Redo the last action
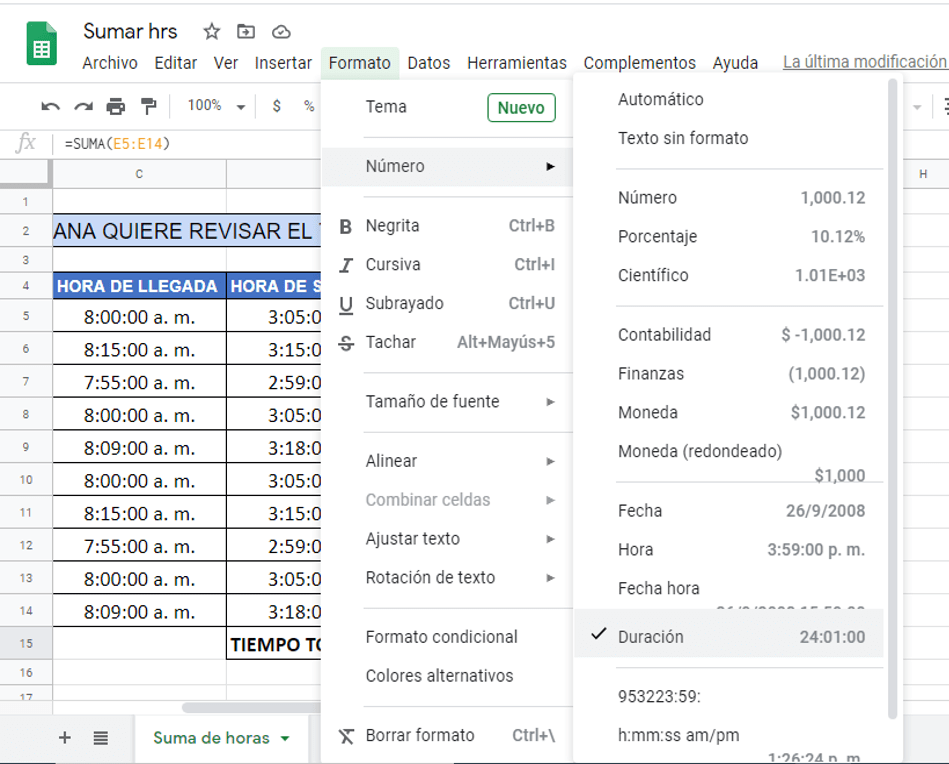Viewport: 949px width, 764px height. coord(83,107)
